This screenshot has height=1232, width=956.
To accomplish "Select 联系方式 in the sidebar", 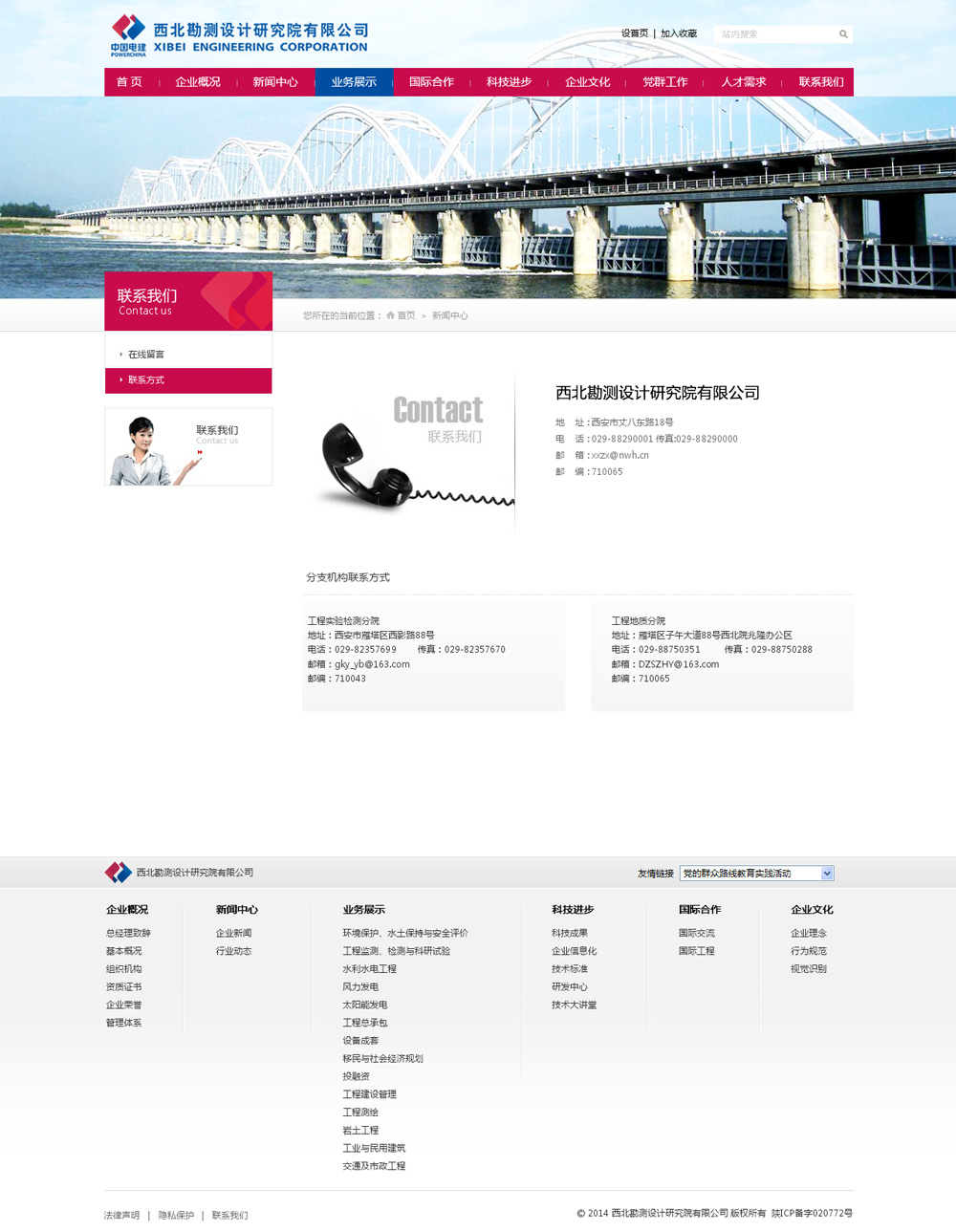I will click(146, 380).
